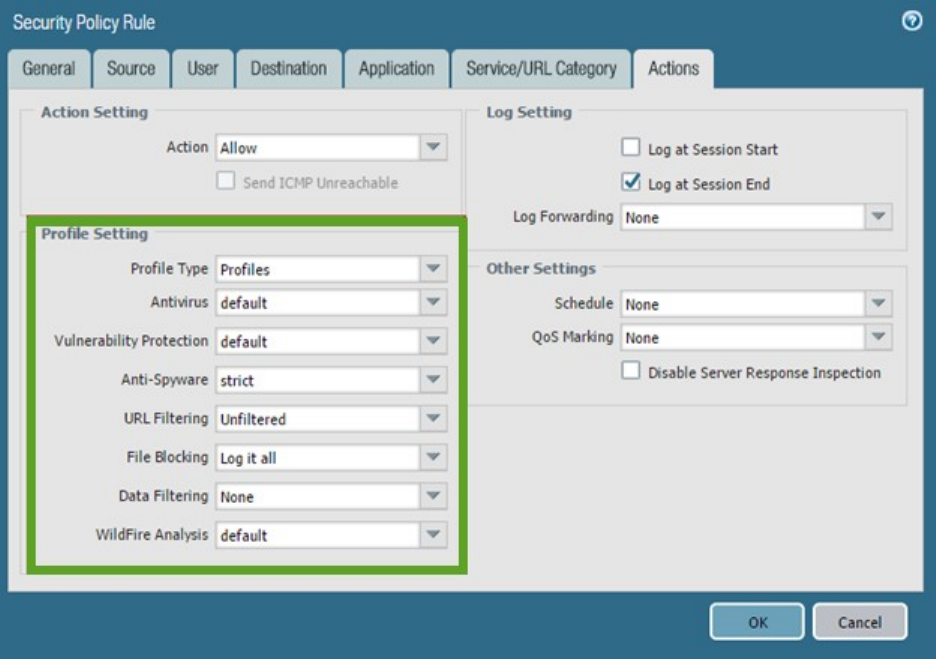
Task: Switch to the General tab
Action: 49,69
